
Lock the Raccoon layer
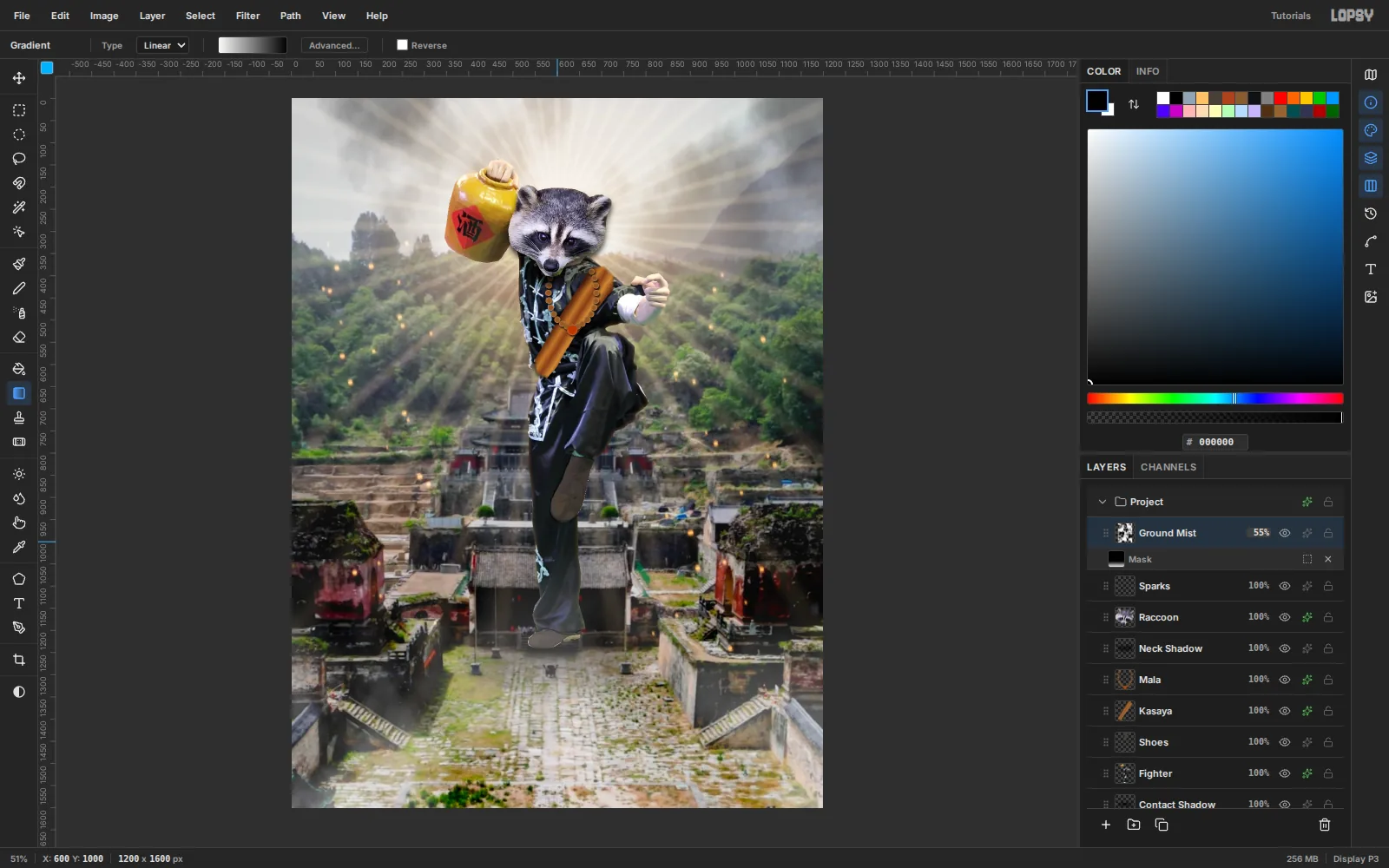click(1328, 617)
